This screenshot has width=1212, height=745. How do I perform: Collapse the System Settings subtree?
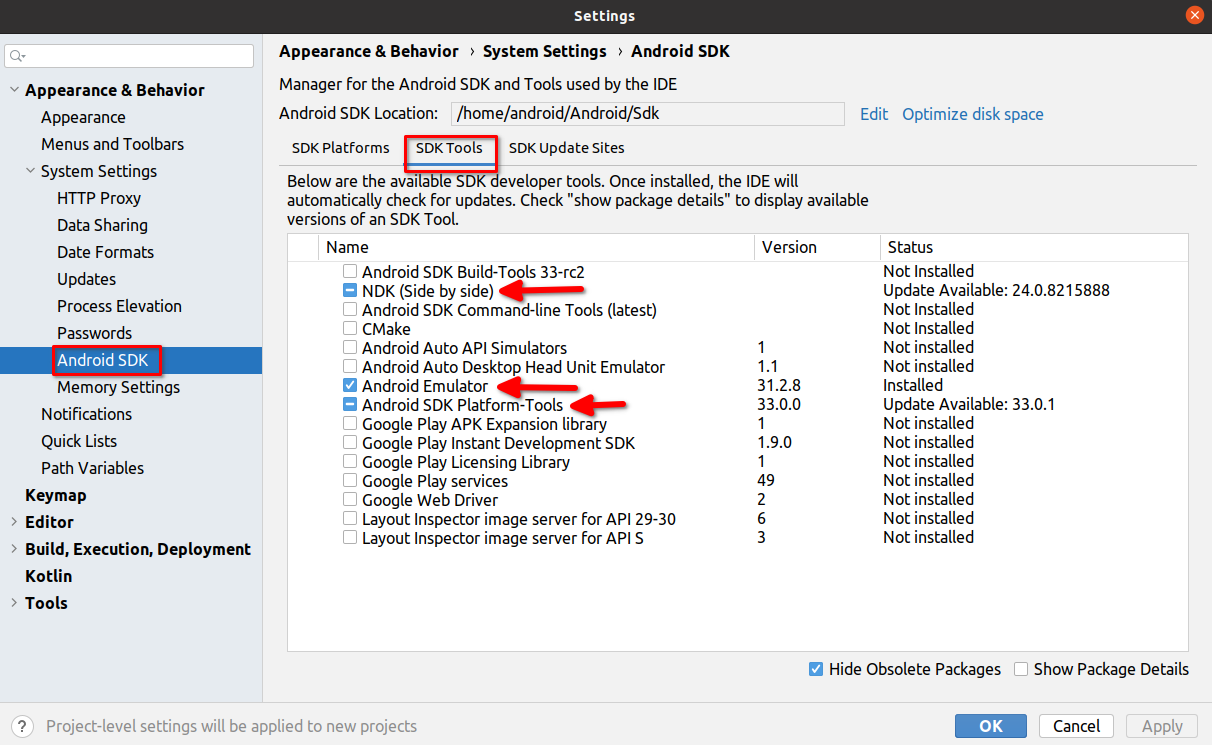coord(30,171)
